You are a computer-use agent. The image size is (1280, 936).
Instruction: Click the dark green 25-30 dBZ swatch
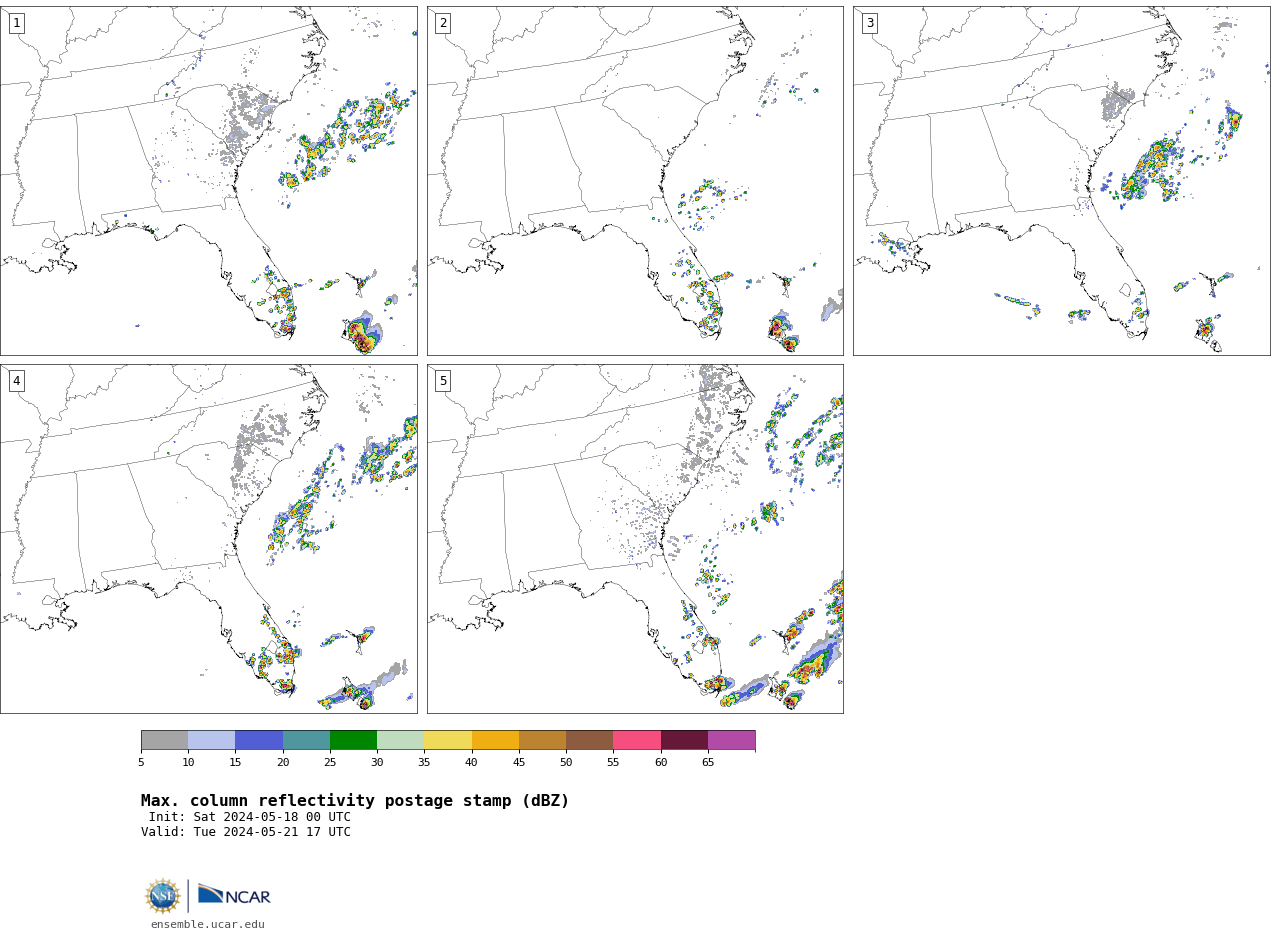353,740
